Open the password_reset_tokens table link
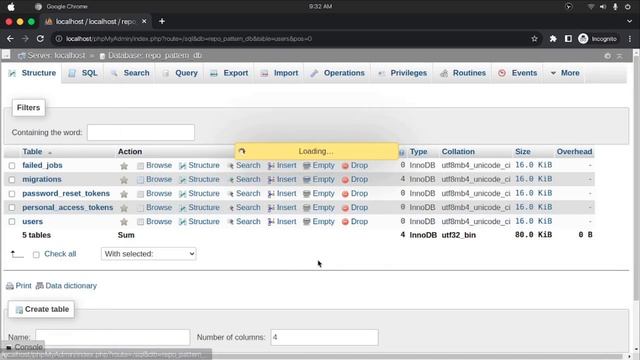This screenshot has width=640, height=360. coord(66,193)
